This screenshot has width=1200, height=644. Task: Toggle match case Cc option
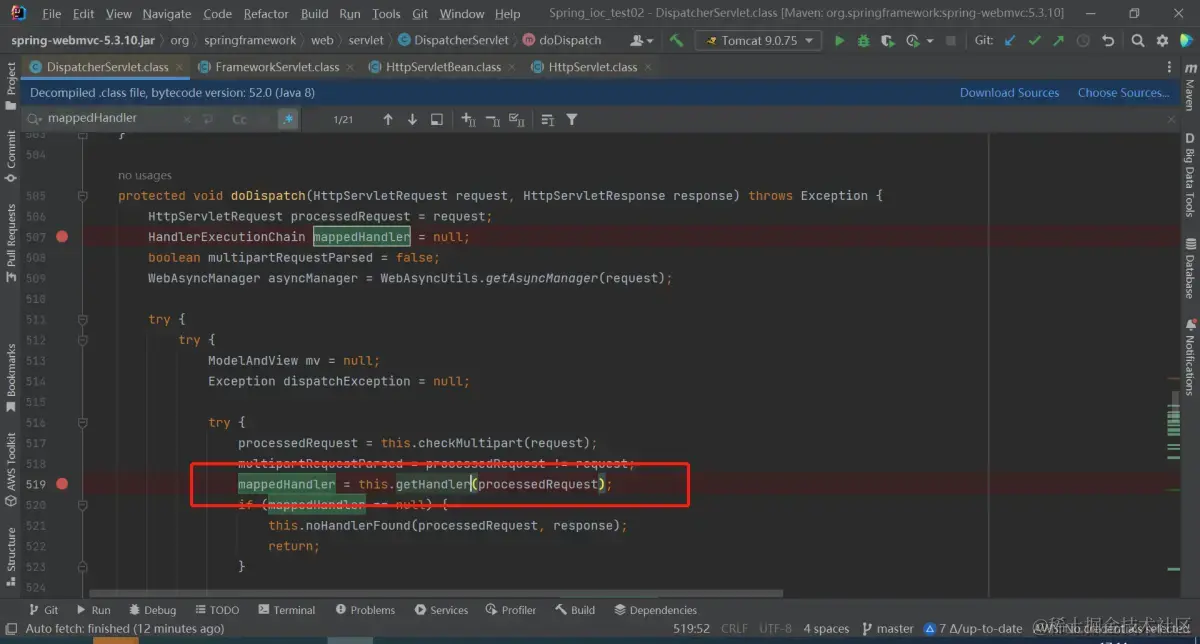coord(239,119)
